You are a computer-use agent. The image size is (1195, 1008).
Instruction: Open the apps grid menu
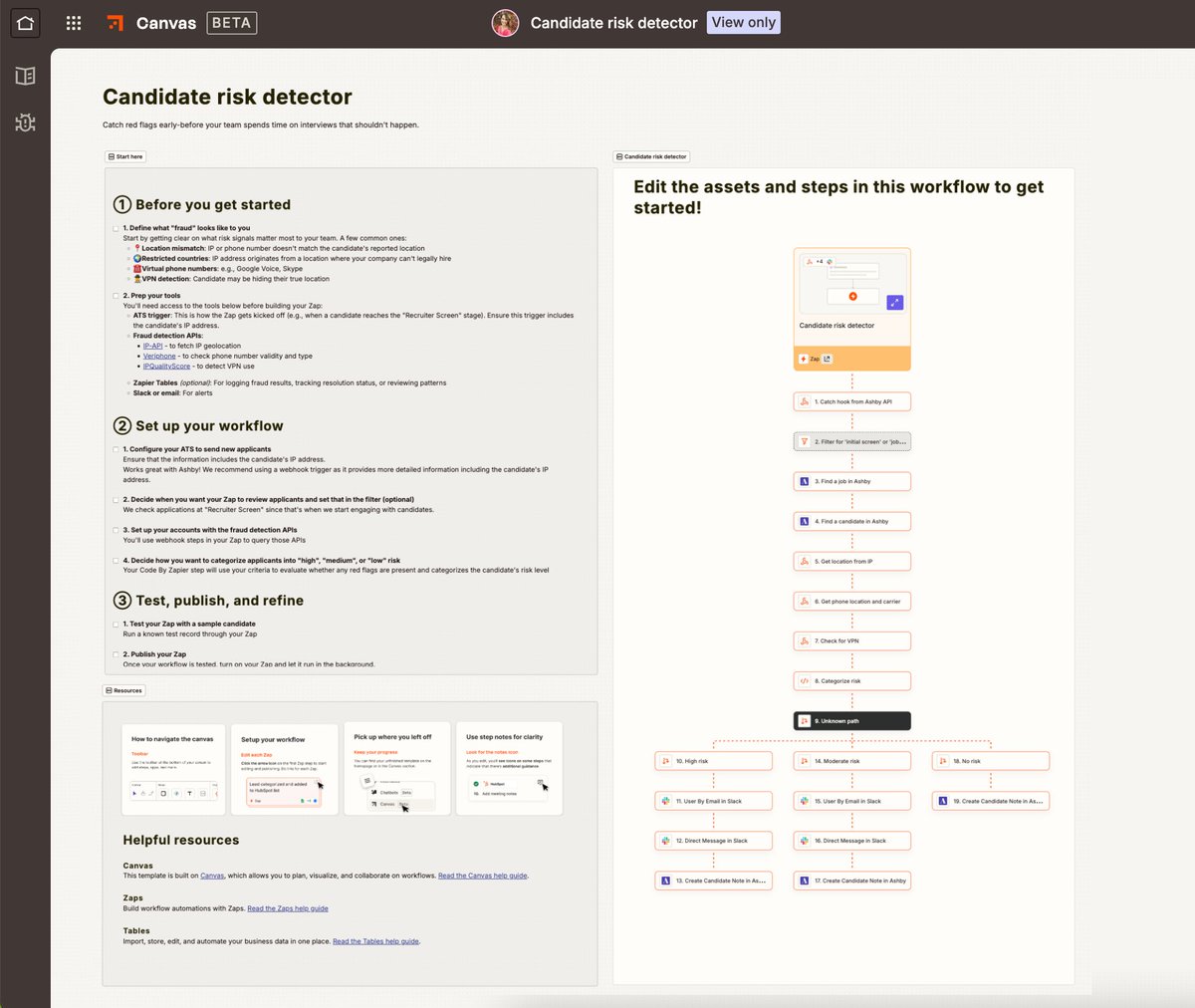[74, 23]
